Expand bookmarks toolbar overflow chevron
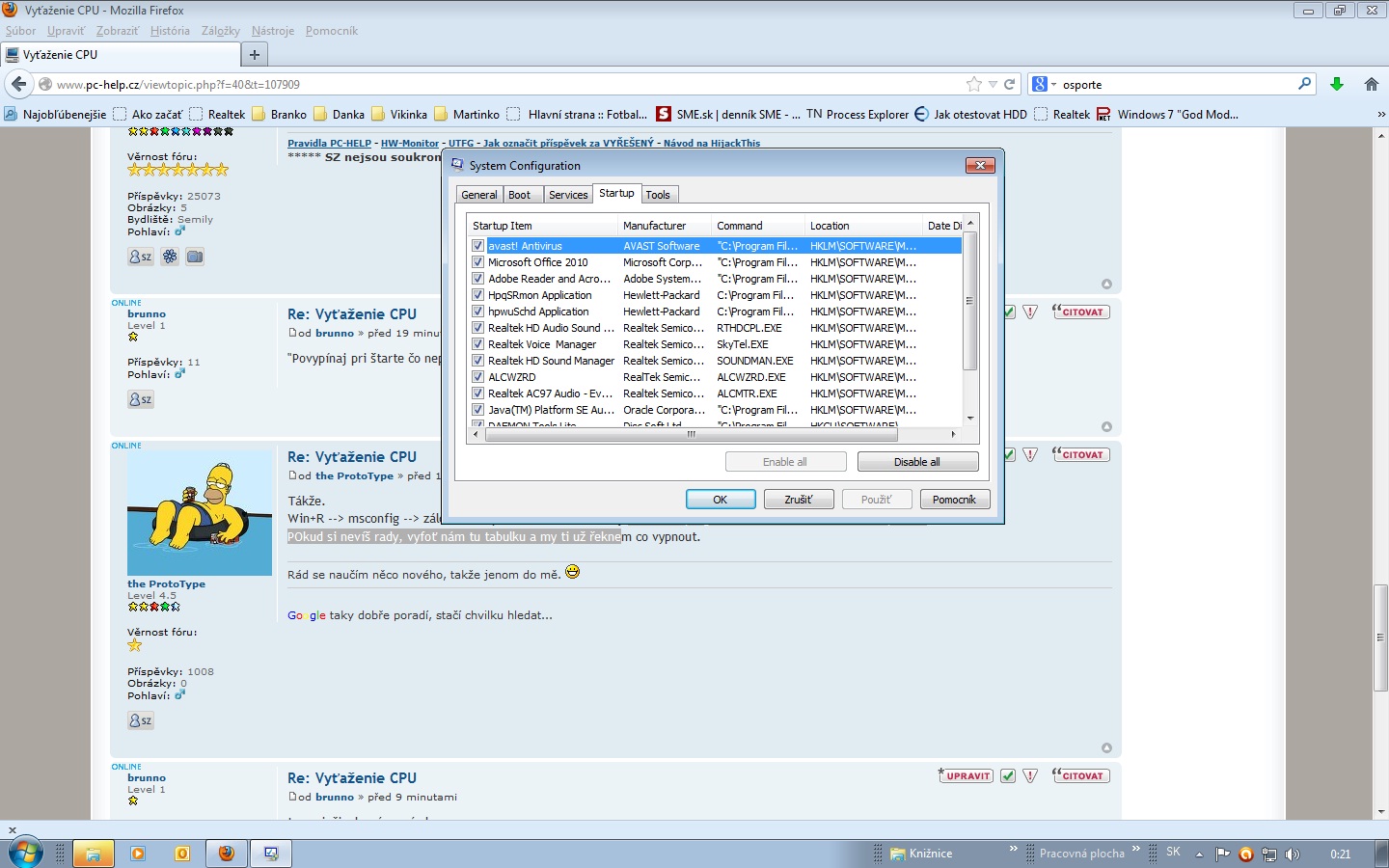The height and width of the screenshot is (868, 1389). (x=1380, y=114)
